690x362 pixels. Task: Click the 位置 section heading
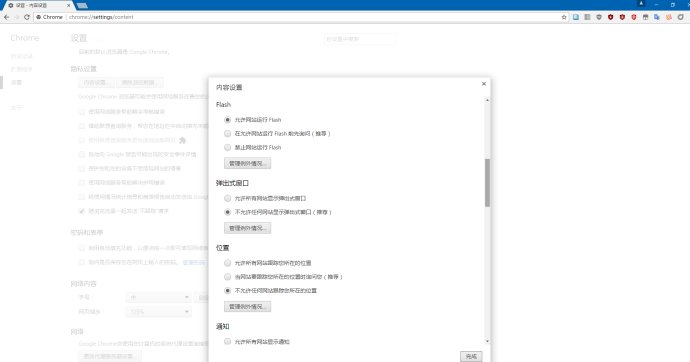(223, 248)
